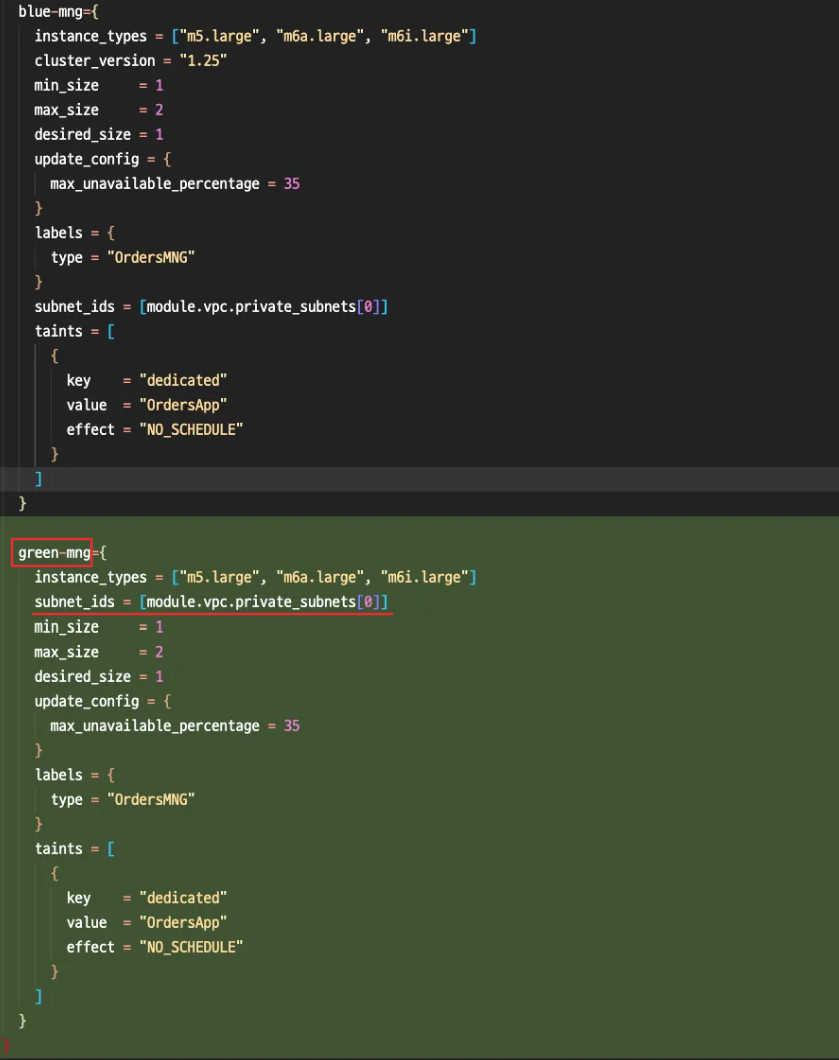This screenshot has width=839, height=1060.
Task: Select "m6a.large" in the green-mng block
Action: [x=320, y=577]
